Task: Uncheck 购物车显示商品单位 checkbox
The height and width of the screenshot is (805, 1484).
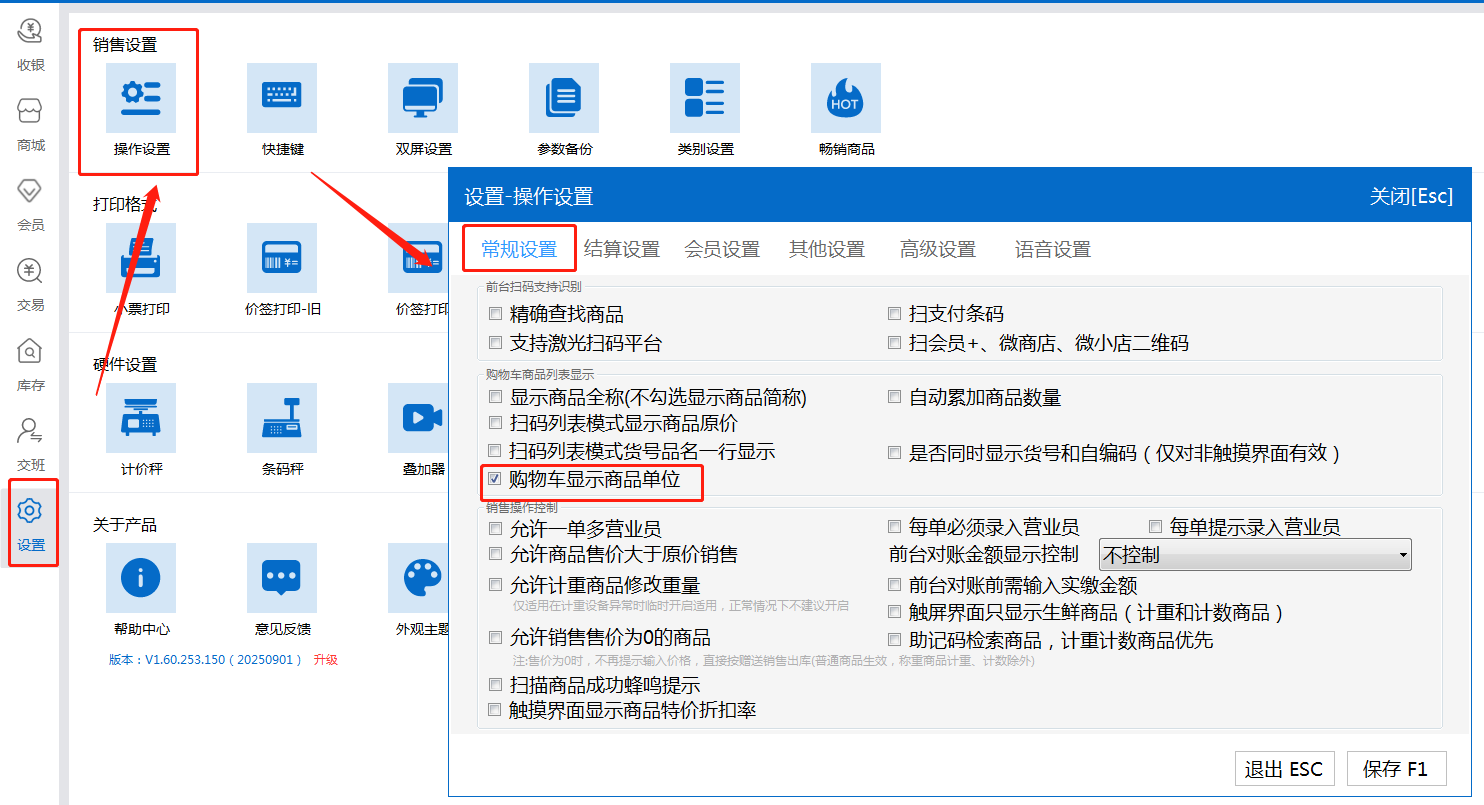Action: (x=495, y=480)
